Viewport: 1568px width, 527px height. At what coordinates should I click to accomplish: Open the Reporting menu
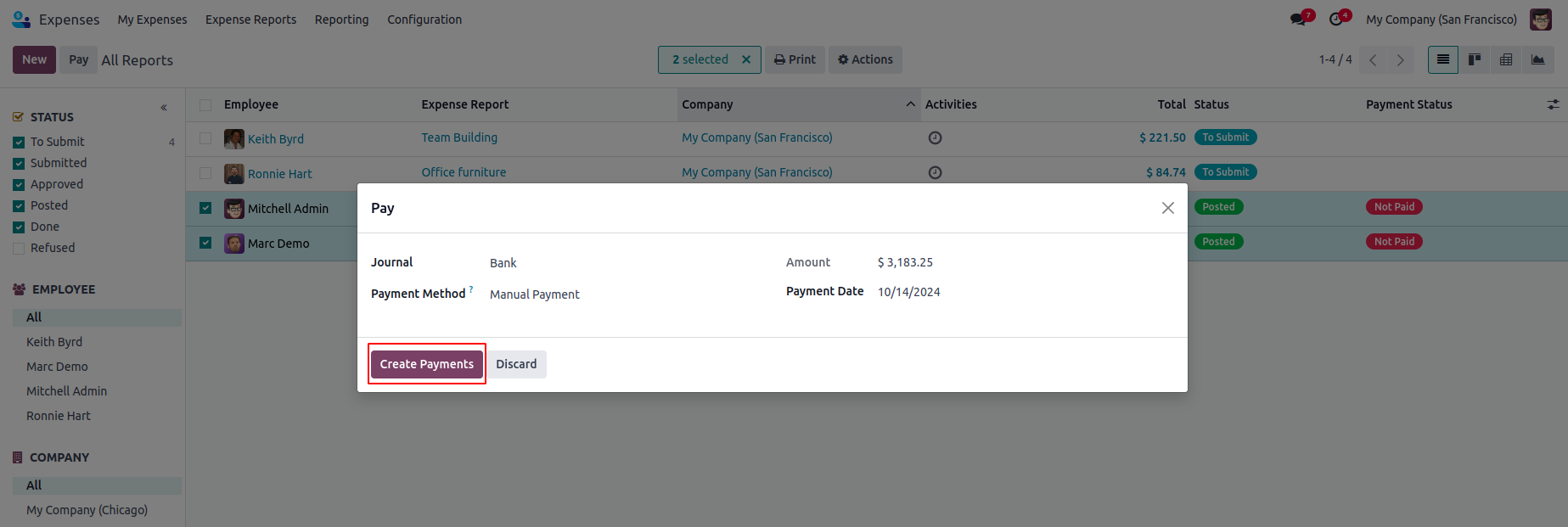click(341, 20)
